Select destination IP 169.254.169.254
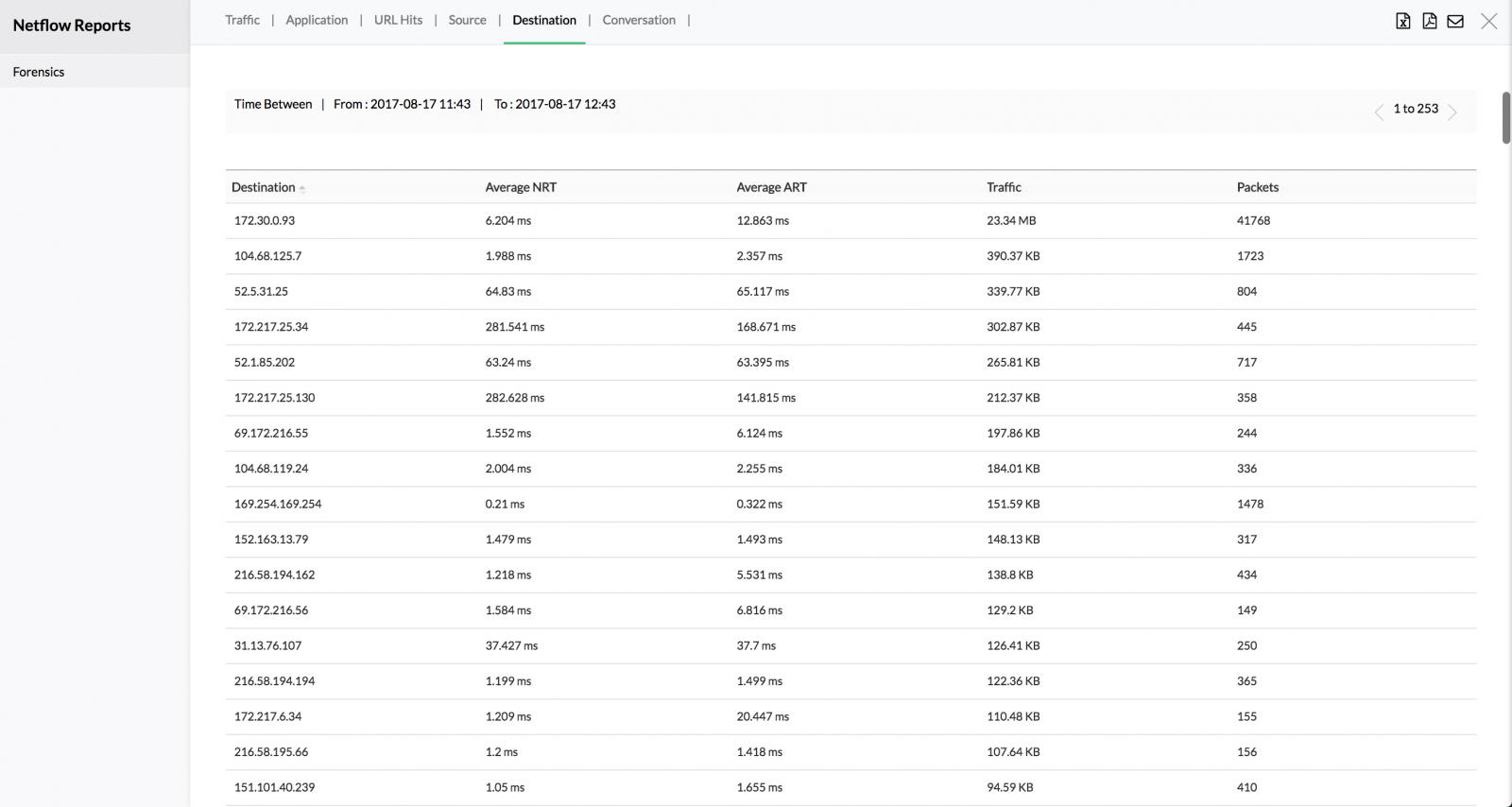1512x807 pixels. click(x=278, y=504)
